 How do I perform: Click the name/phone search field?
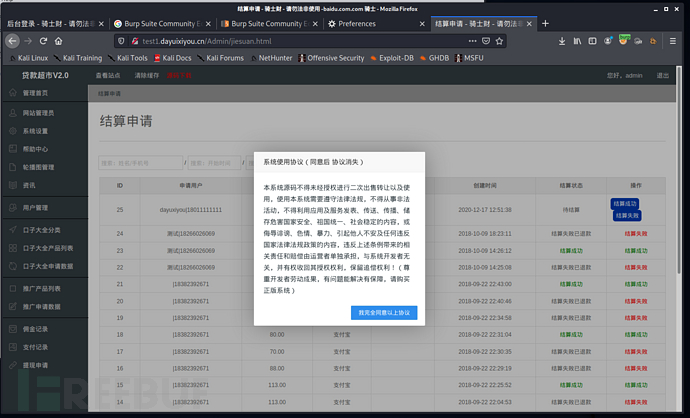140,163
